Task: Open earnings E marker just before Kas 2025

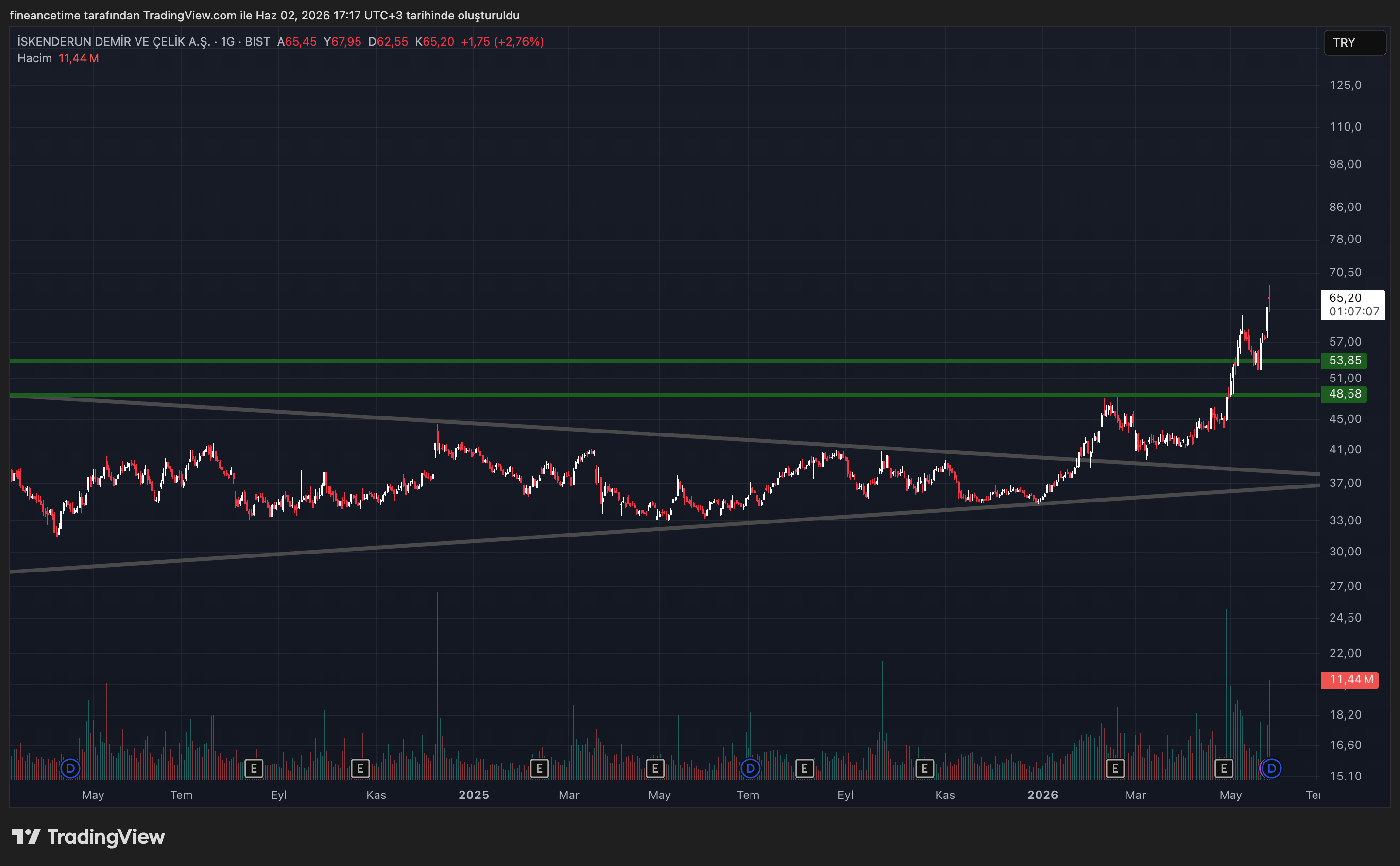Action: tap(924, 768)
